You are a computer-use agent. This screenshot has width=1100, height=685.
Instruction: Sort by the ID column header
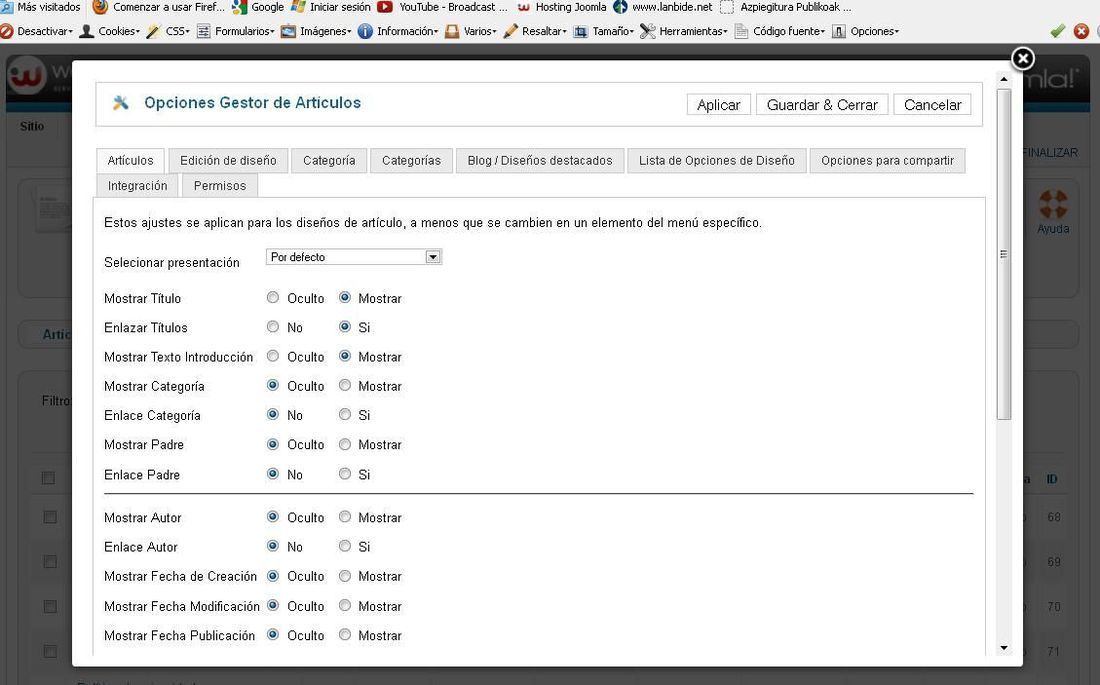1052,479
